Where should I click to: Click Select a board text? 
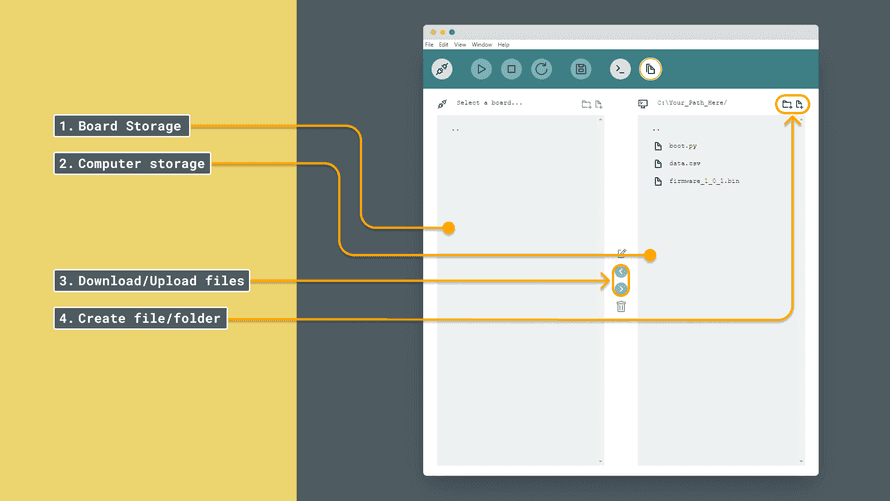click(x=489, y=103)
